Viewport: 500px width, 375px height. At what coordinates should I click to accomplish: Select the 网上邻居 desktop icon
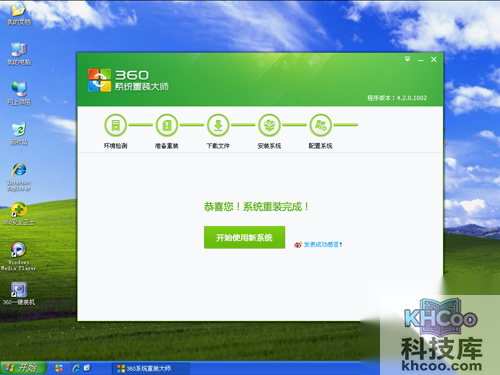(19, 94)
